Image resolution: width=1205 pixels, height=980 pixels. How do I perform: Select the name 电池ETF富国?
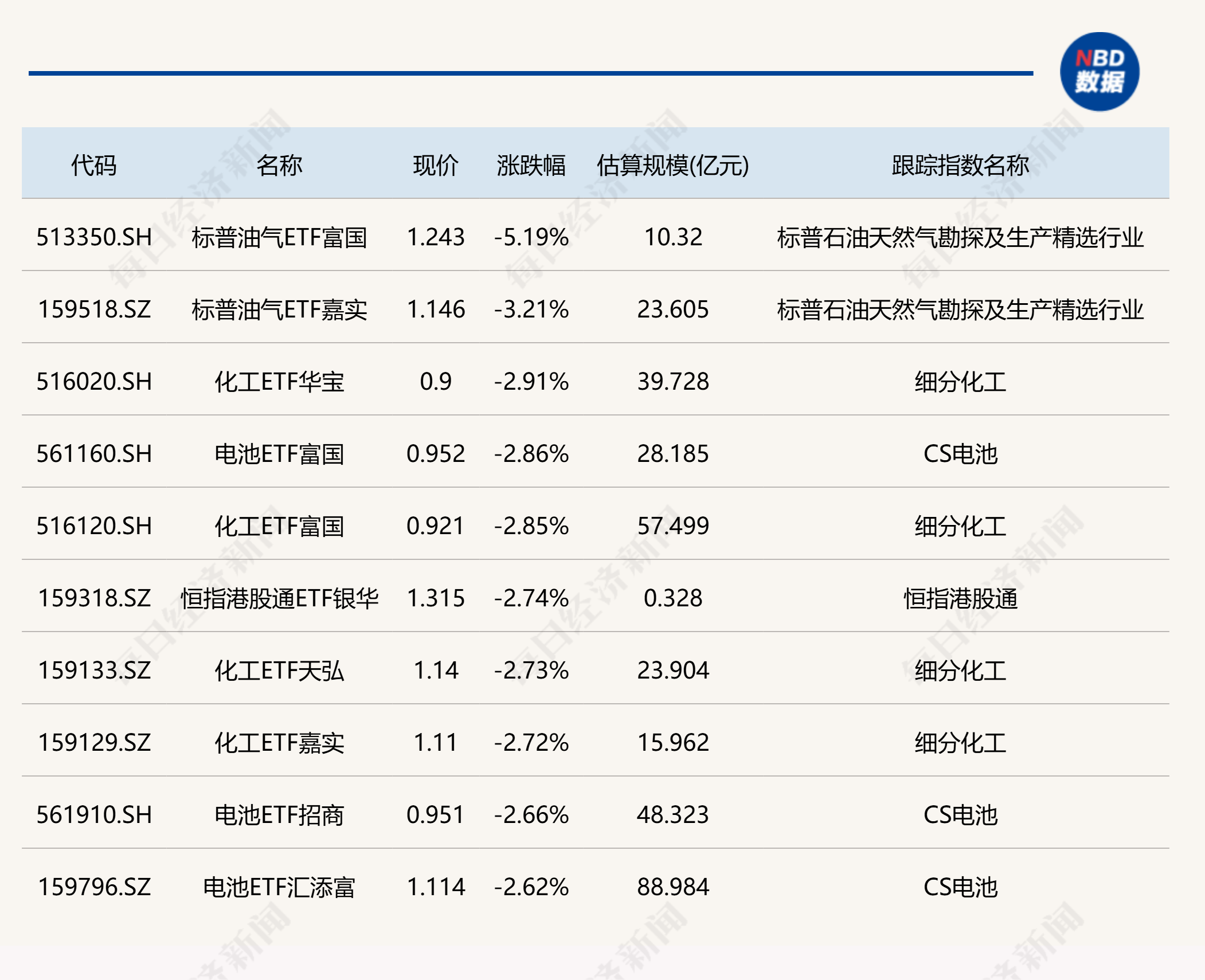click(x=279, y=454)
